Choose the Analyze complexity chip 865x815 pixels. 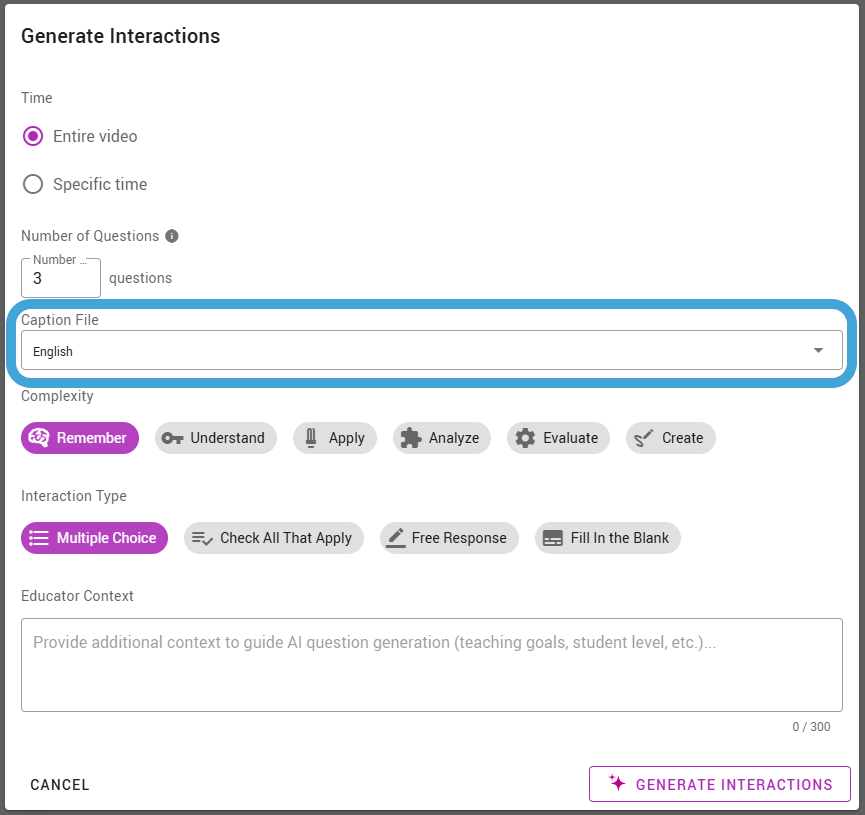[442, 438]
